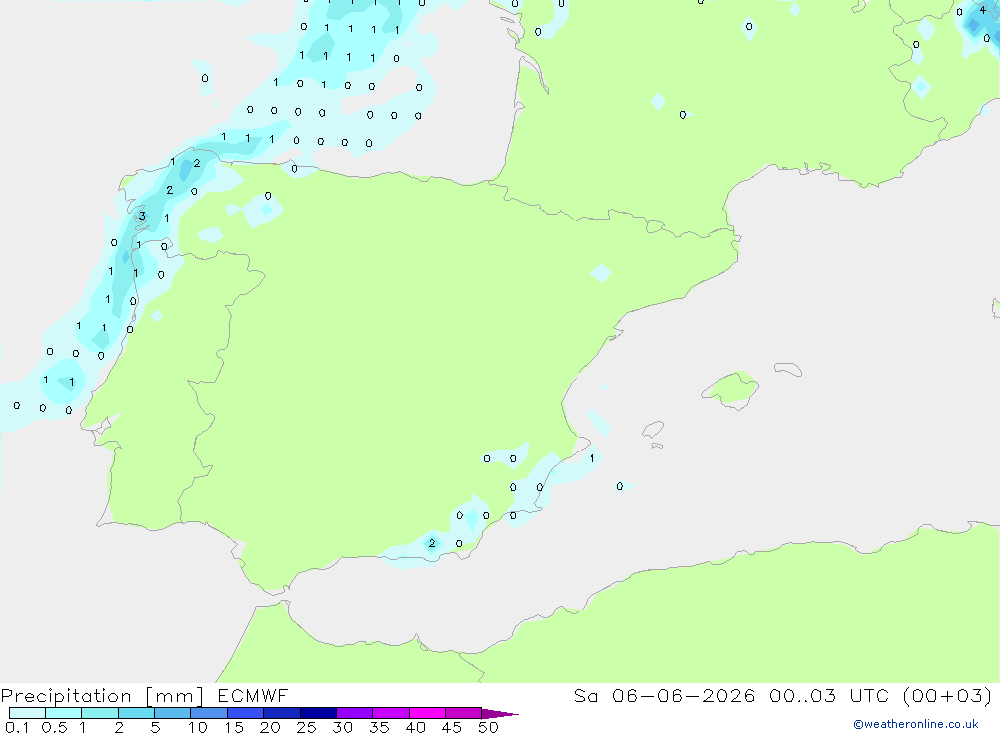
Task: Choose the 15–20 mm legend color box
Action: pyautogui.click(x=246, y=713)
